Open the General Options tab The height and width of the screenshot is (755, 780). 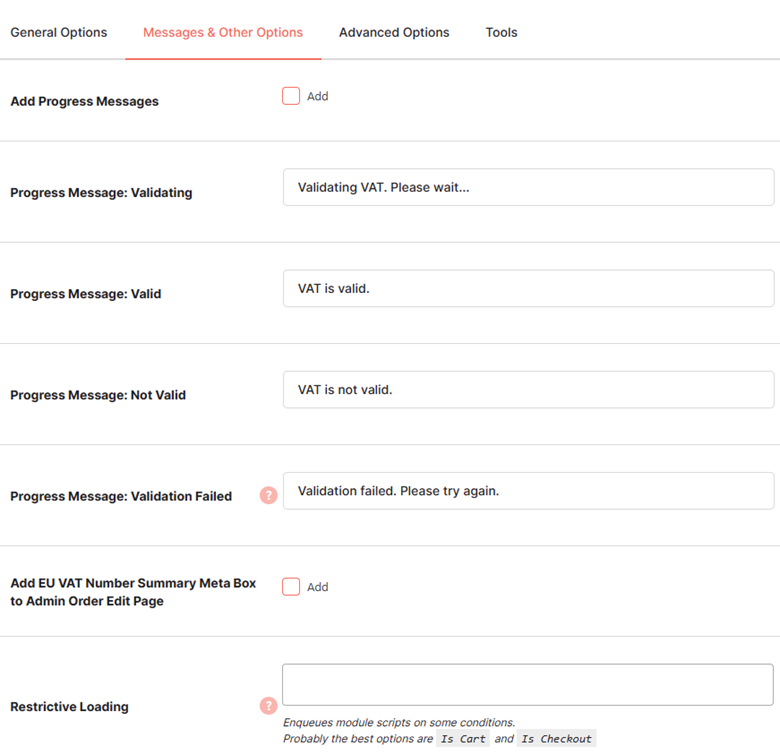(x=59, y=32)
